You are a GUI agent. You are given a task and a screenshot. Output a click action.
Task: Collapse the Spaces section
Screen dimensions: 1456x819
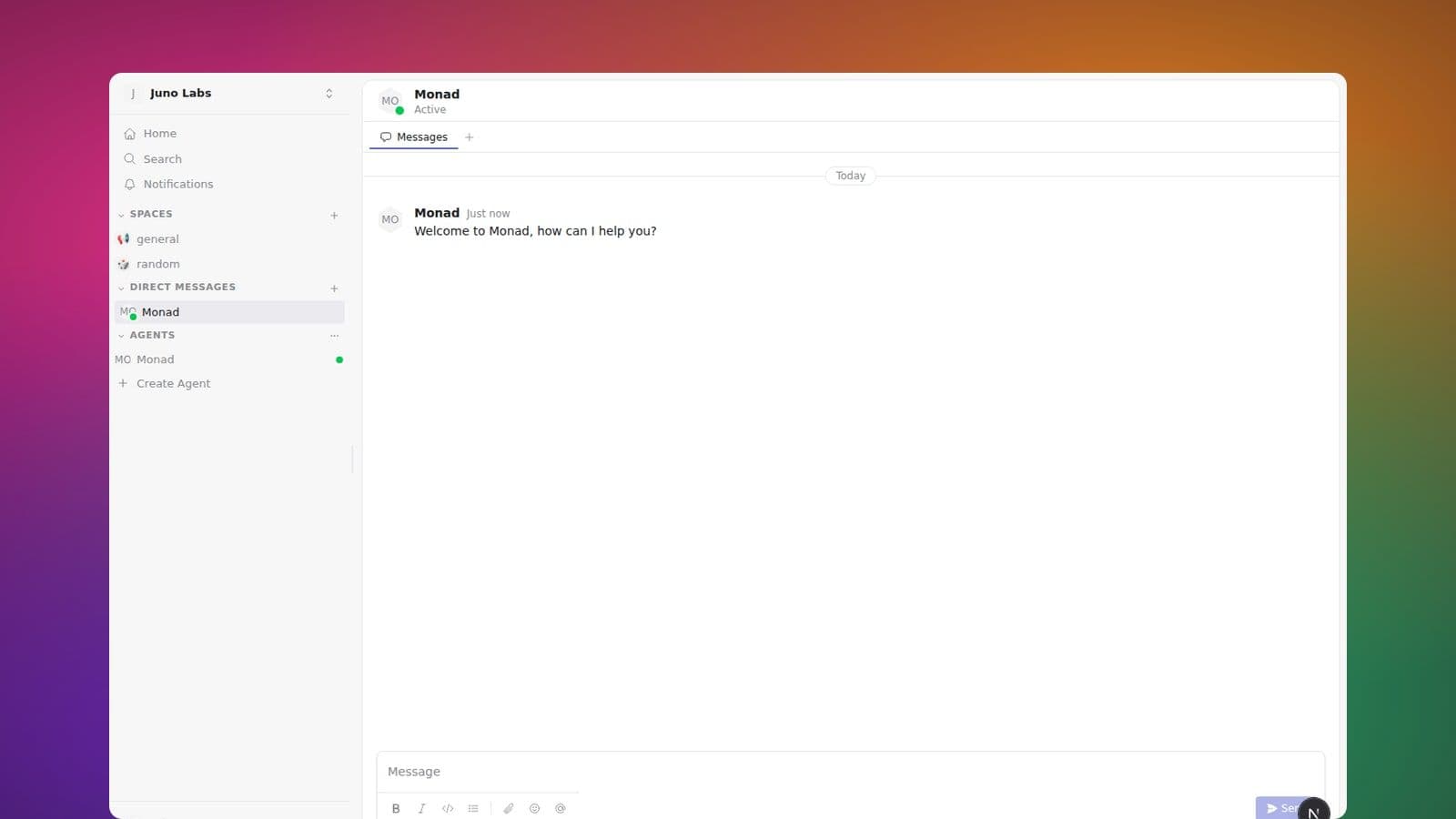pos(121,215)
